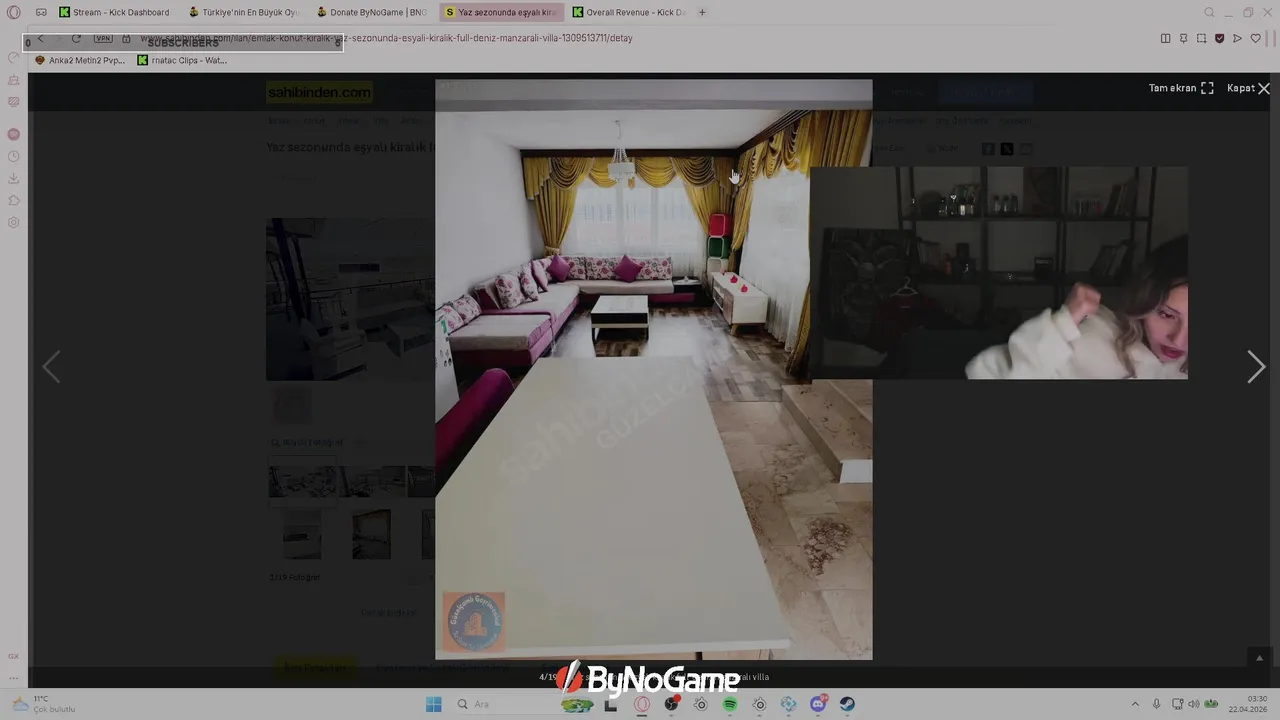1280x720 pixels.
Task: Take a snapshot with capture icon
Action: pyautogui.click(x=1201, y=38)
